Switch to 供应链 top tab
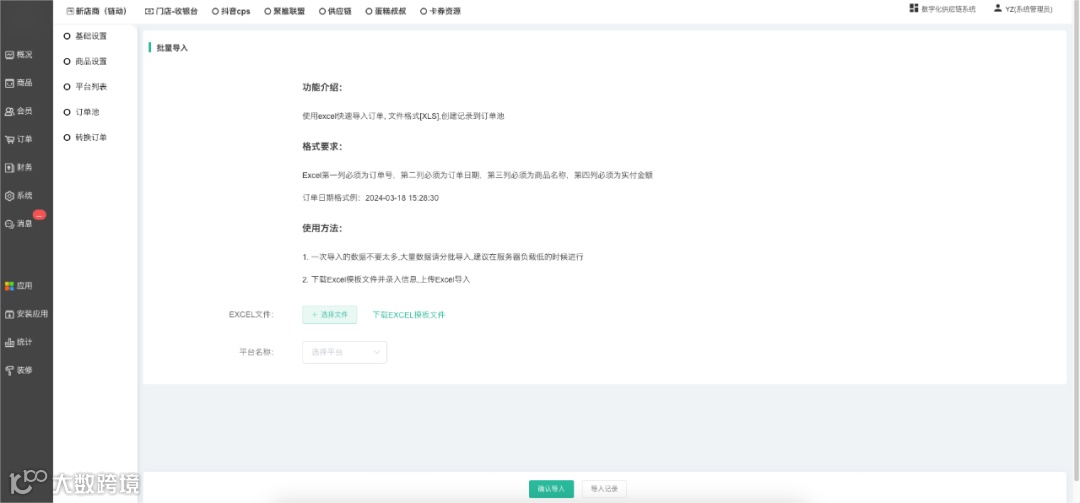The width and height of the screenshot is (1080, 503). [x=335, y=11]
